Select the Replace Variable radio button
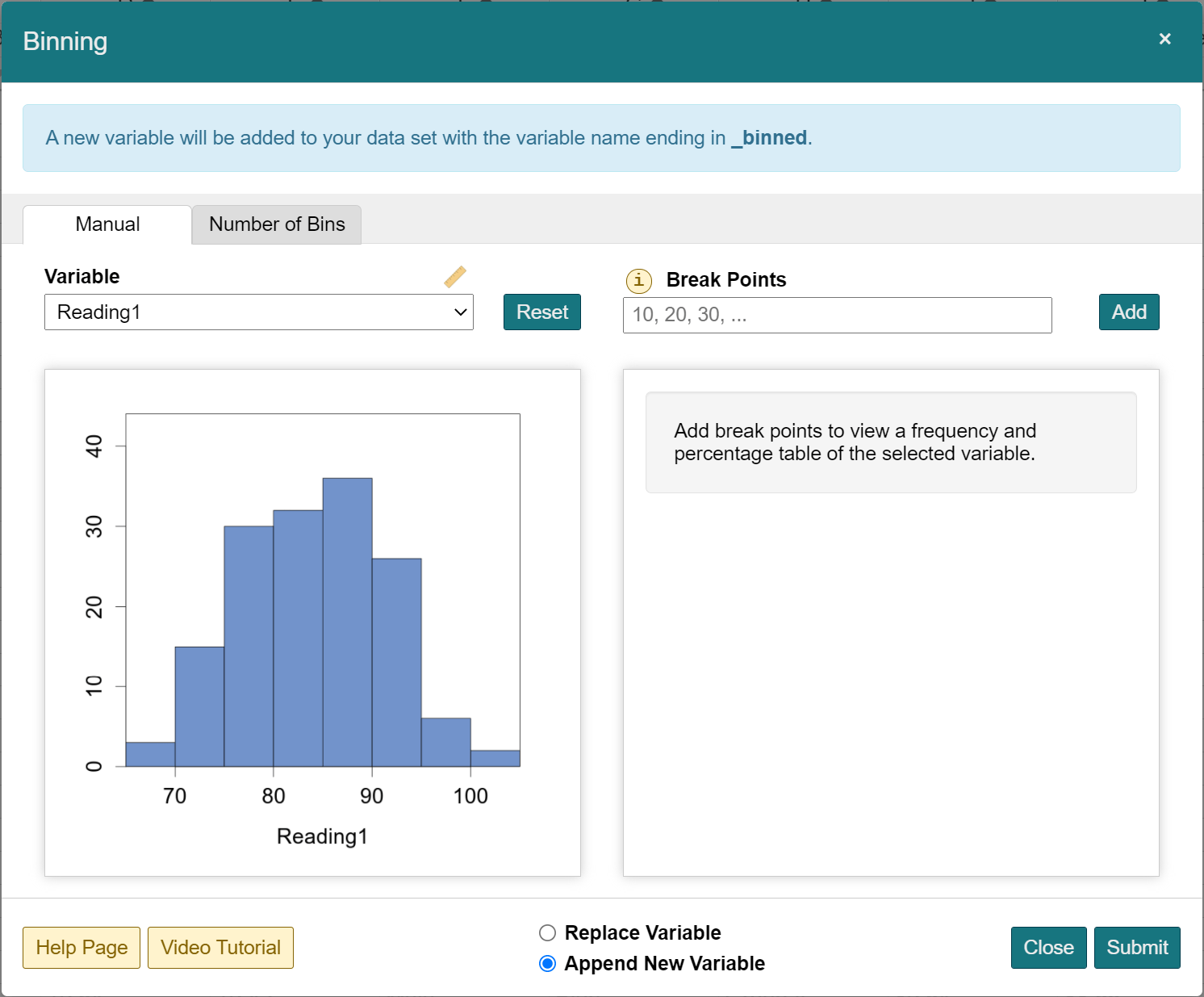This screenshot has height=997, width=1204. (548, 933)
